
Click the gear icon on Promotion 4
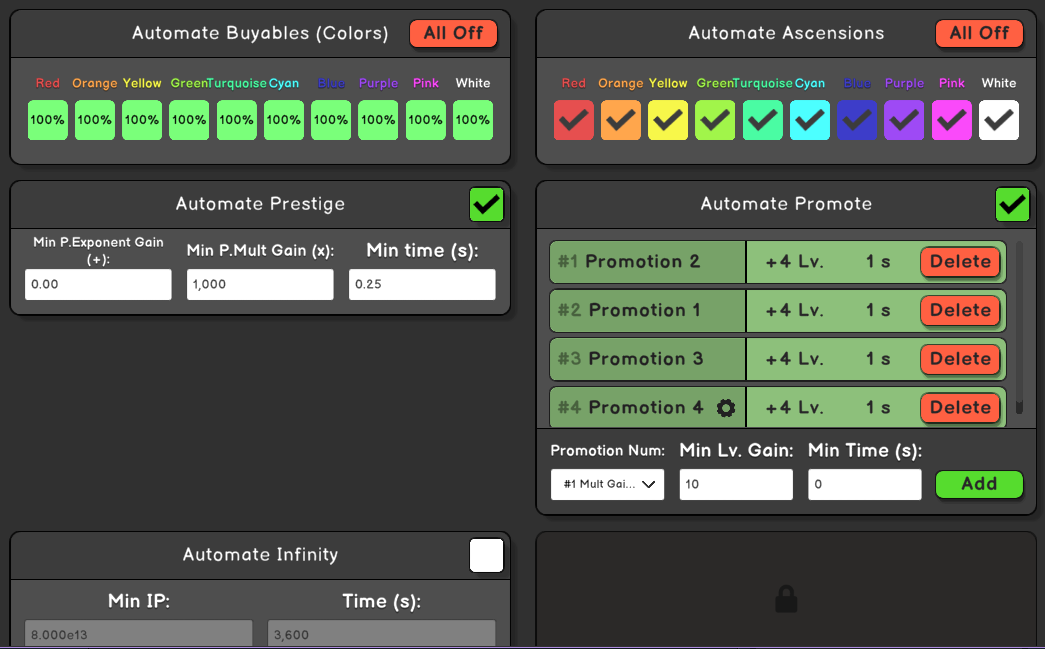[x=726, y=408]
